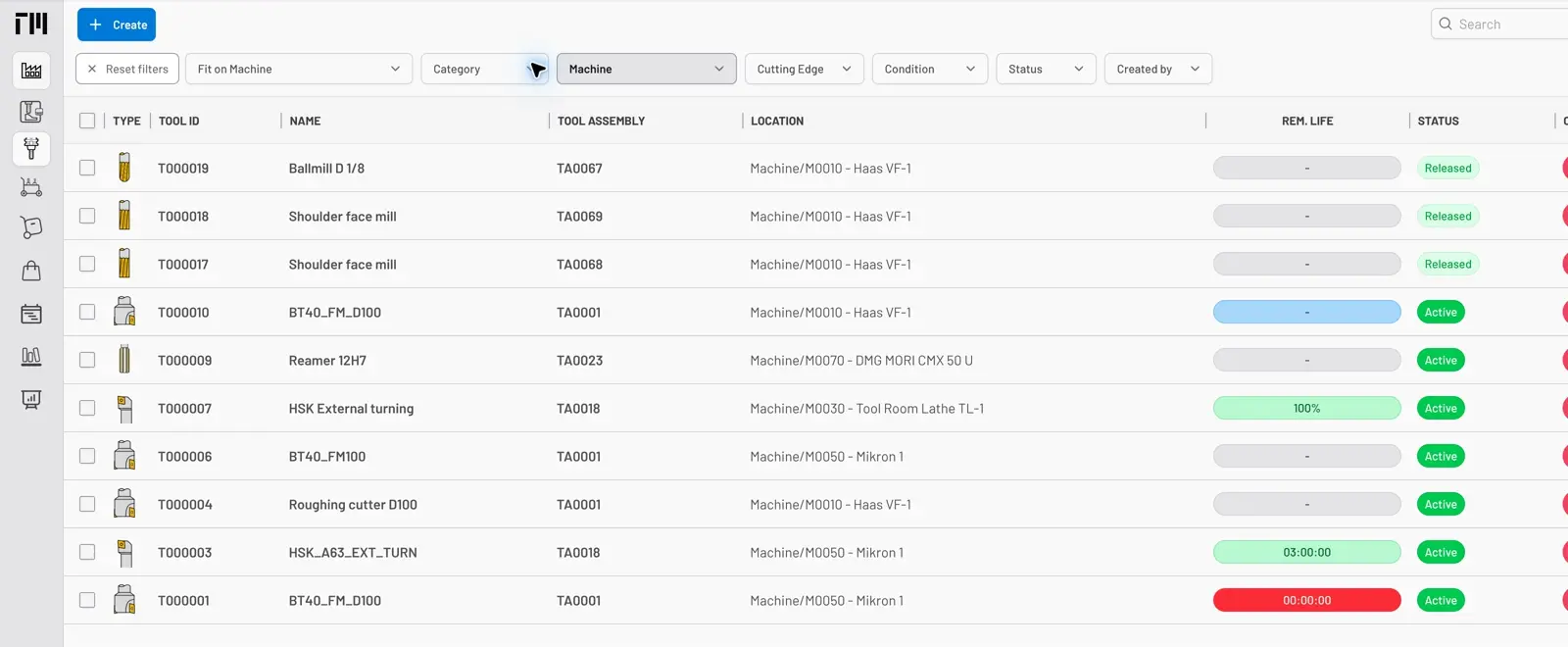Open tool ID T000001
1568x647 pixels.
[x=184, y=600]
